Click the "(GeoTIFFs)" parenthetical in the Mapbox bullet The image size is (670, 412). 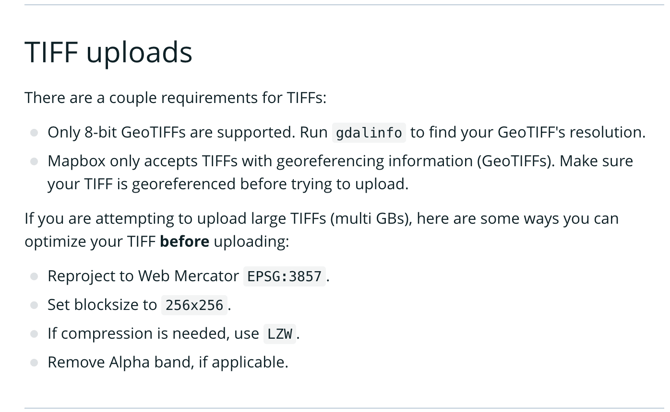[x=516, y=161]
